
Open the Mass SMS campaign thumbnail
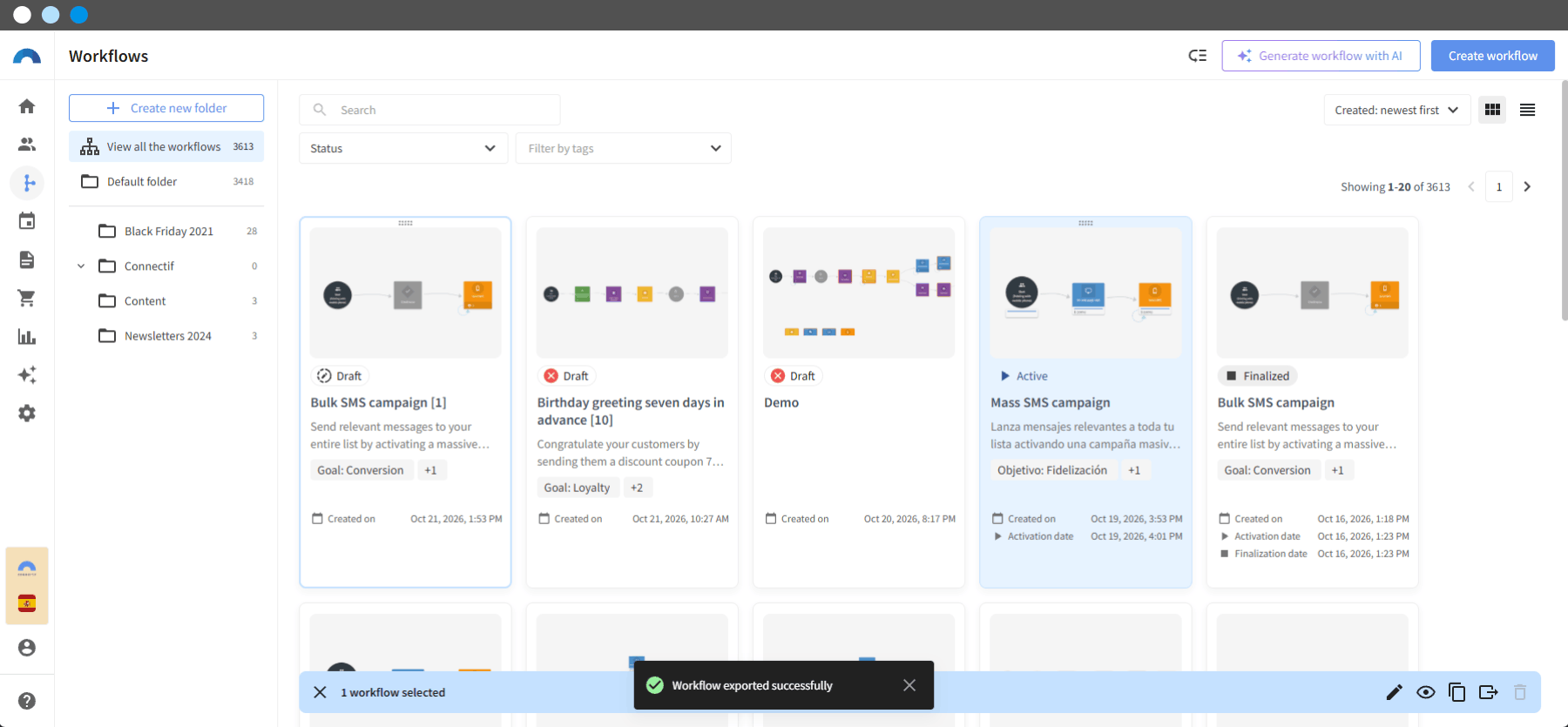(1085, 293)
